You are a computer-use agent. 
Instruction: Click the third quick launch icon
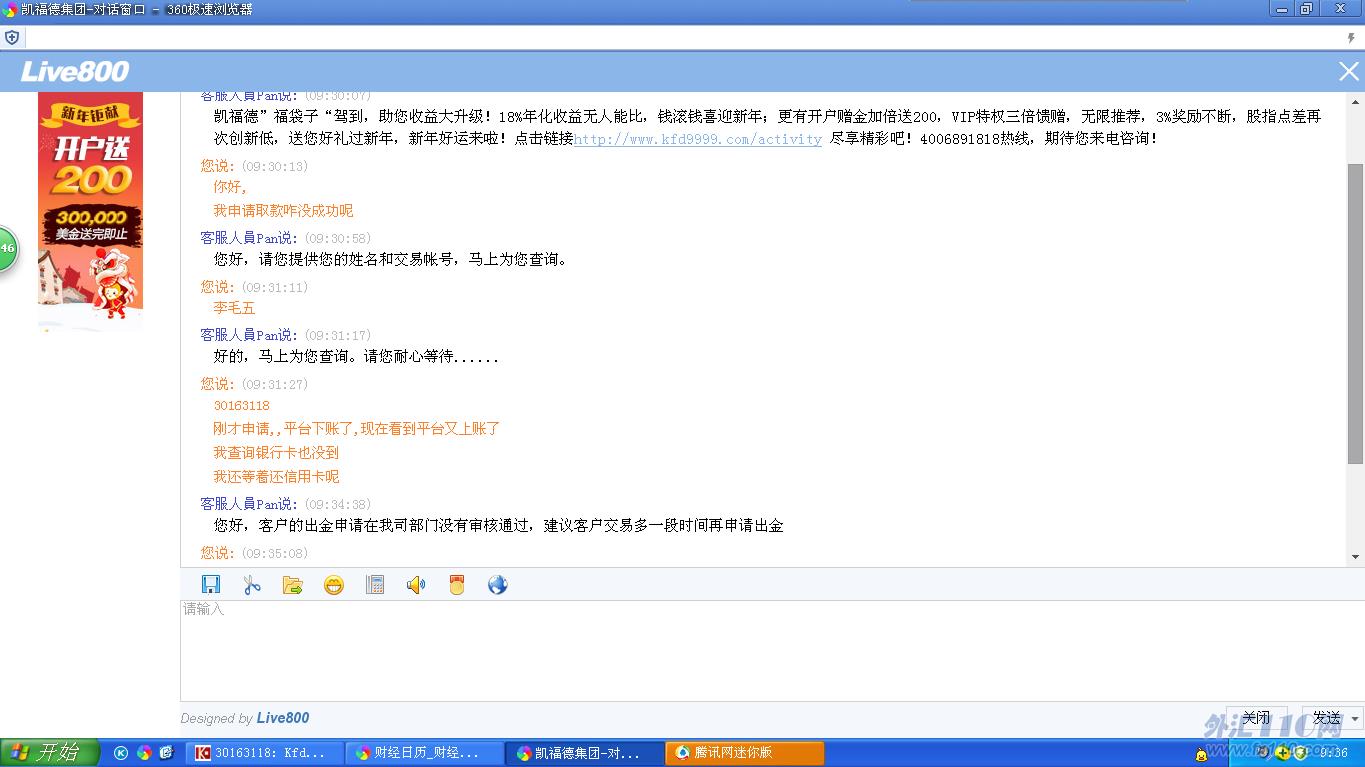pyautogui.click(x=166, y=753)
